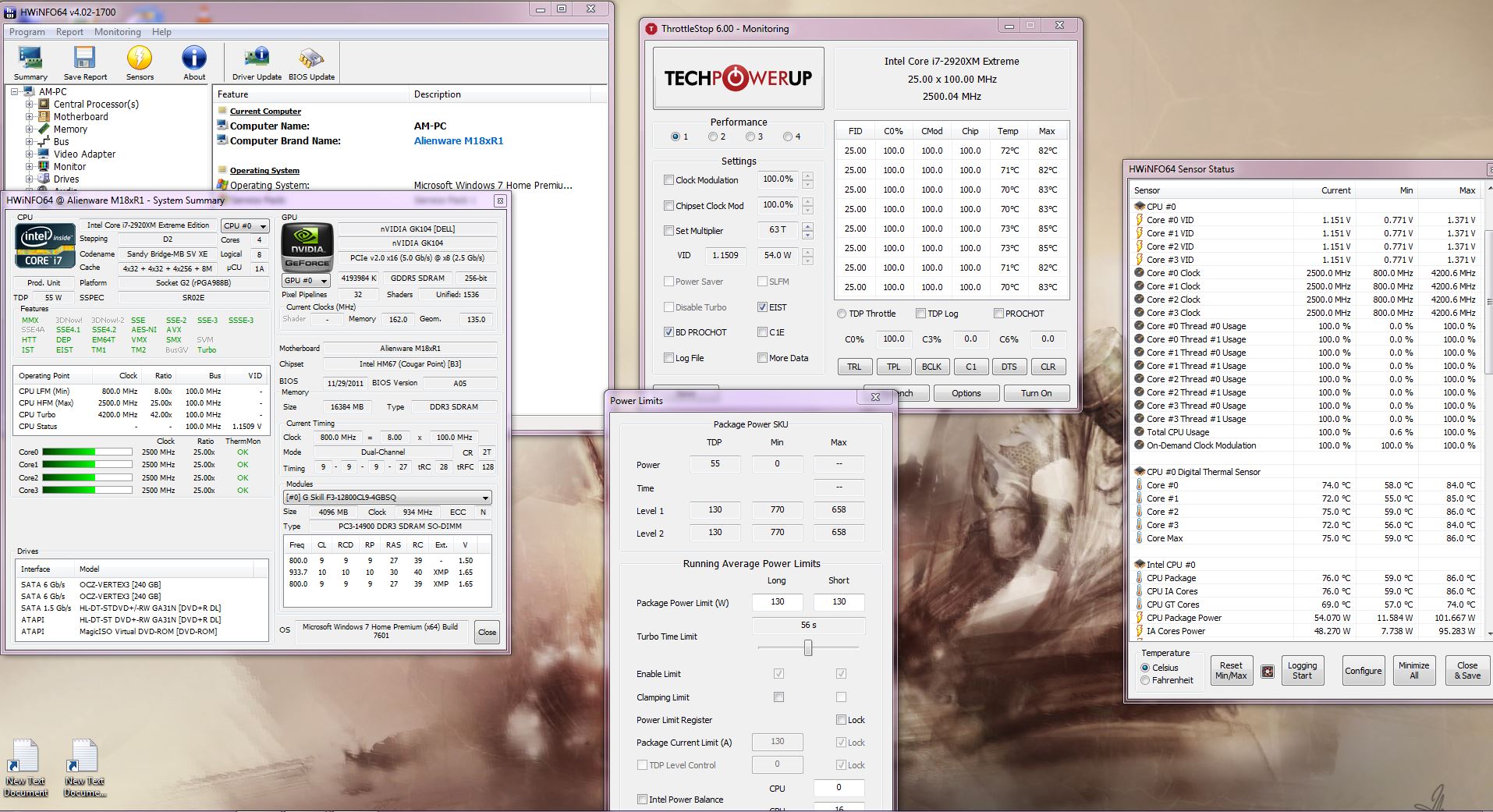Click Reset Min/Max in Sensor Status
This screenshot has height=812, width=1493.
pos(1231,671)
